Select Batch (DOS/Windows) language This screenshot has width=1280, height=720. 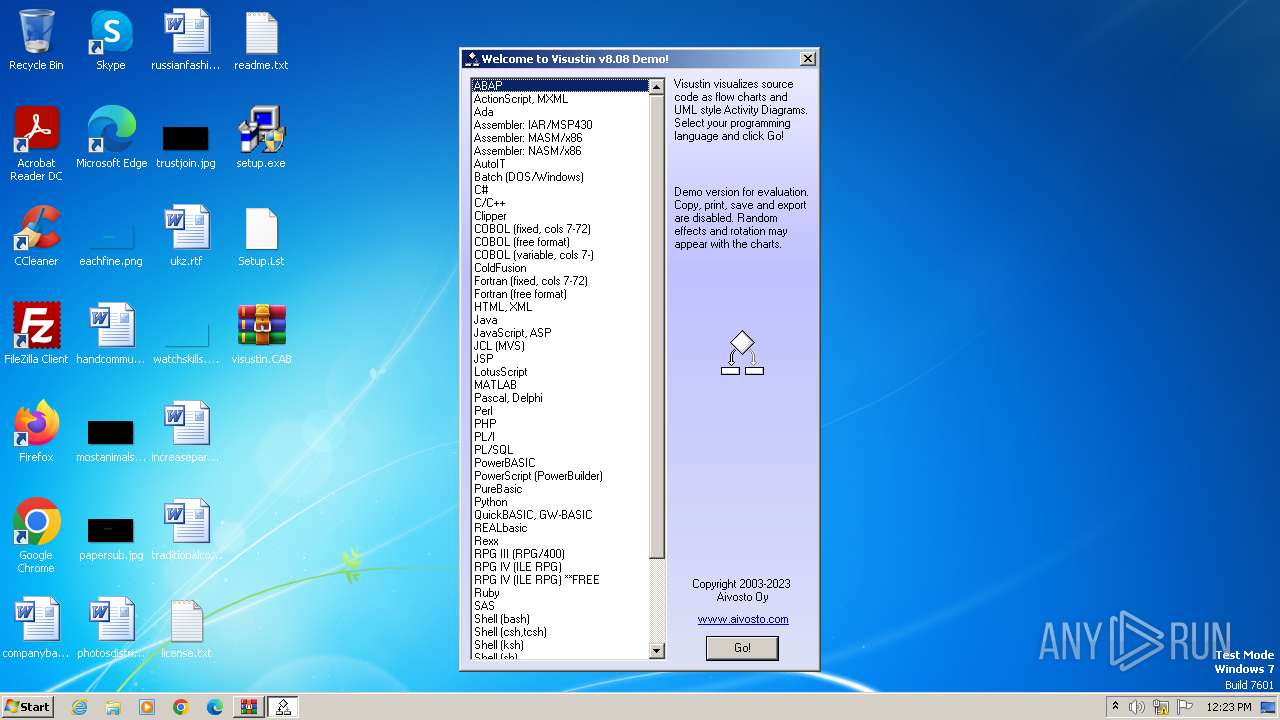pos(560,177)
